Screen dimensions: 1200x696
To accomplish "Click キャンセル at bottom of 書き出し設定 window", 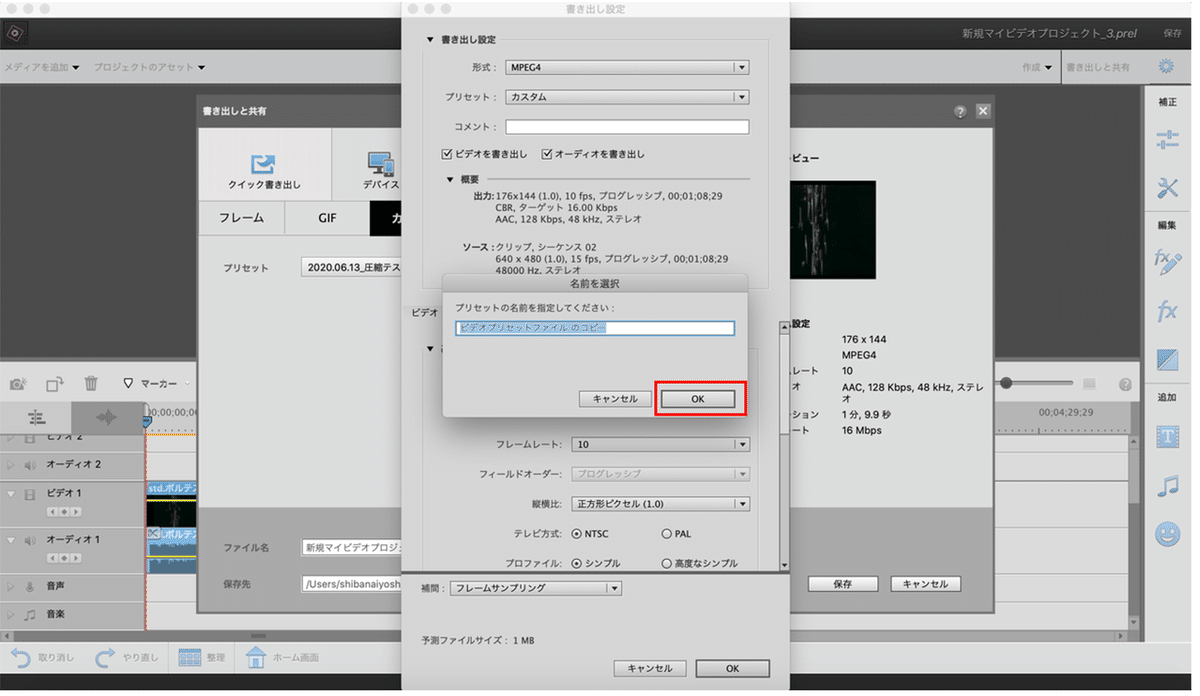I will tap(650, 668).
